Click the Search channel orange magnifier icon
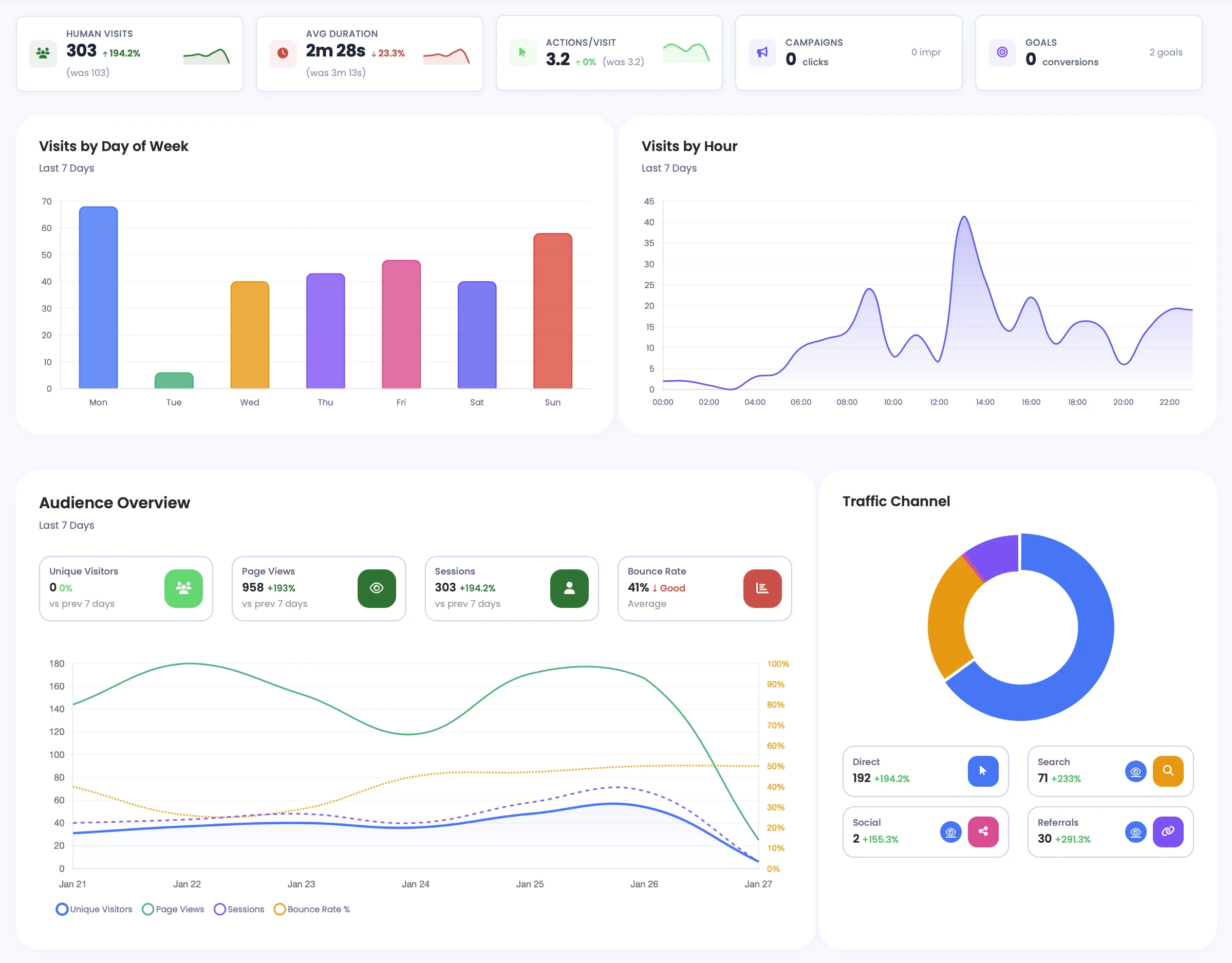The height and width of the screenshot is (963, 1232). tap(1168, 771)
